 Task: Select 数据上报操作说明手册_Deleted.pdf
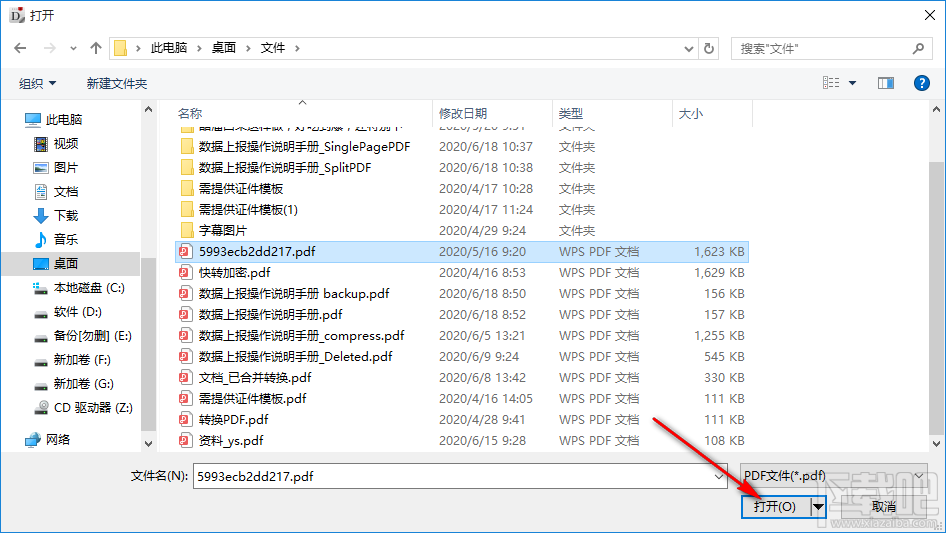296,357
